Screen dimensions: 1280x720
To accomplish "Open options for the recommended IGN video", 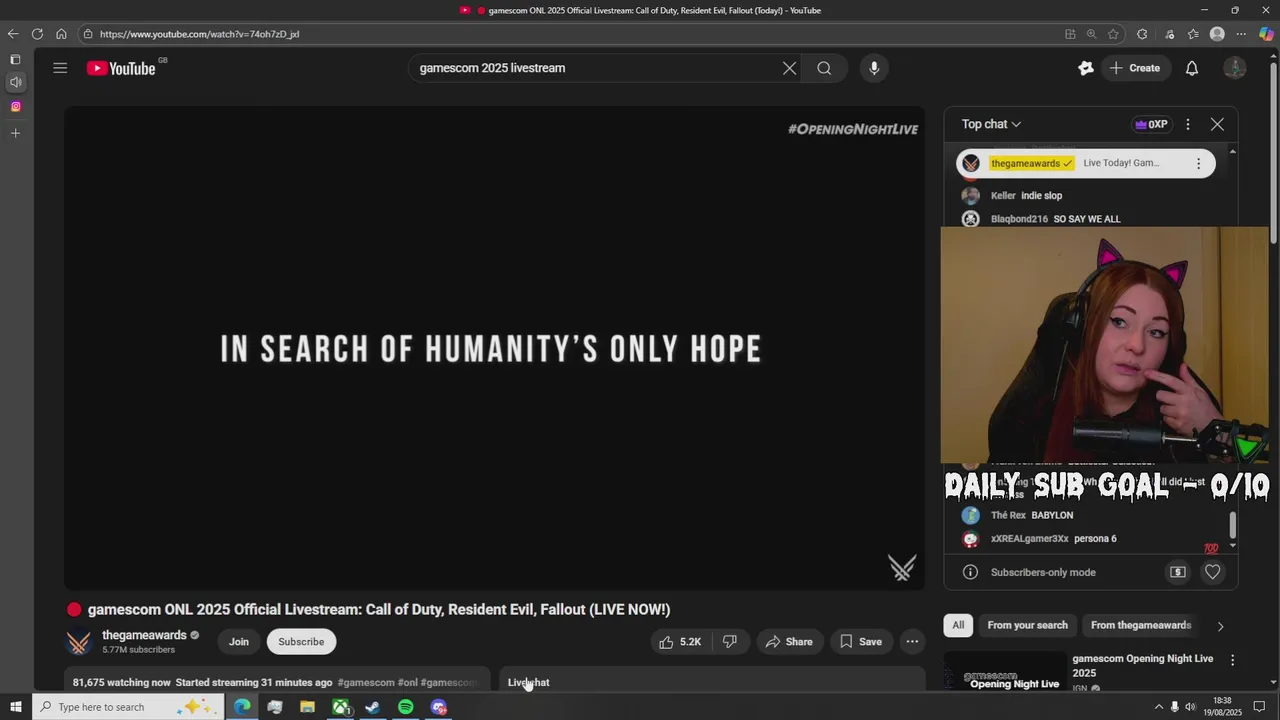I will pos(1232,660).
